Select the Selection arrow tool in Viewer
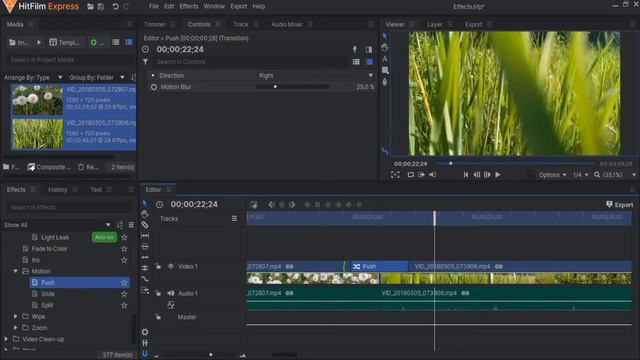 click(384, 36)
